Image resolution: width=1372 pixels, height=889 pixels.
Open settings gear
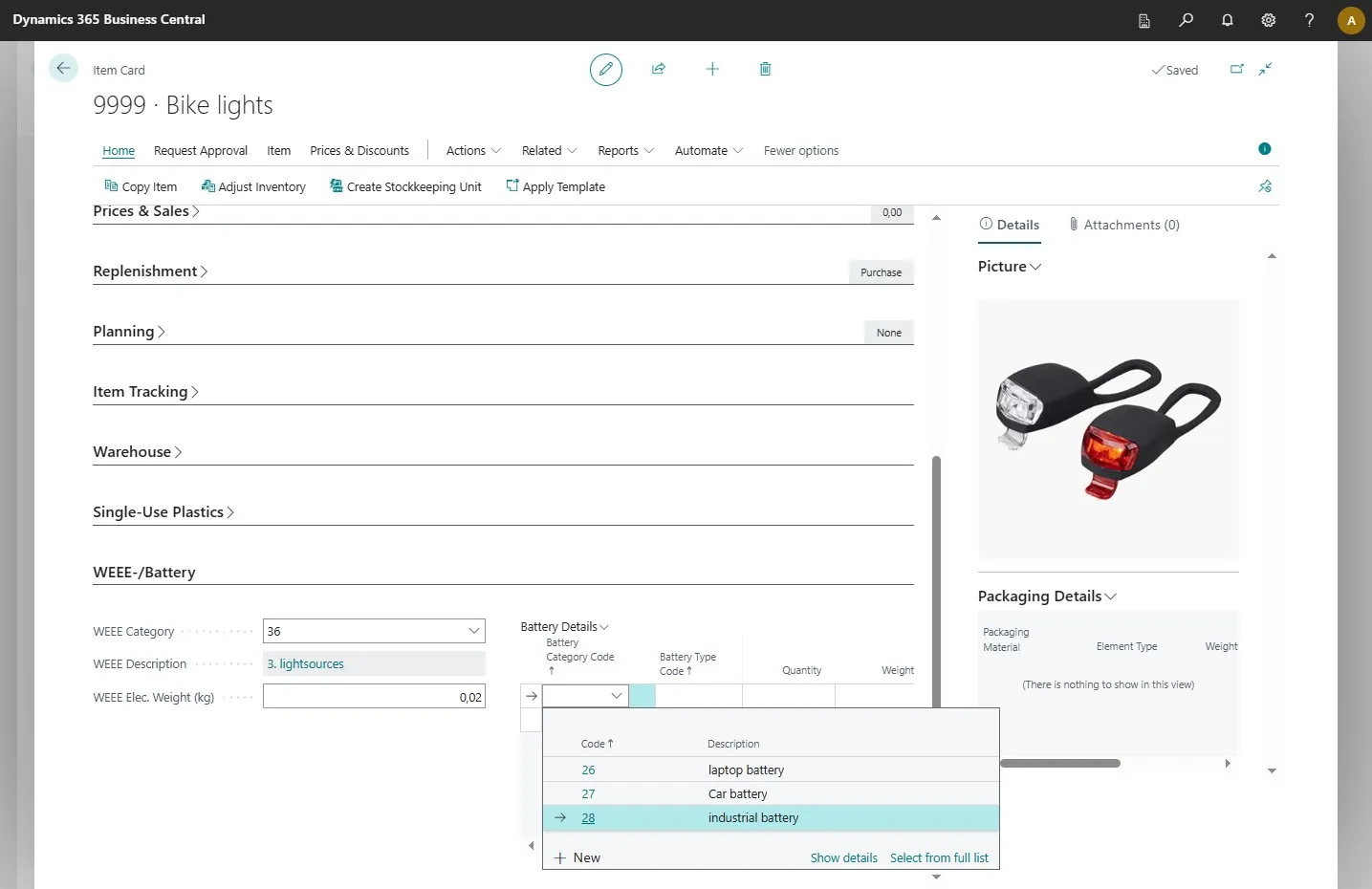[1269, 20]
